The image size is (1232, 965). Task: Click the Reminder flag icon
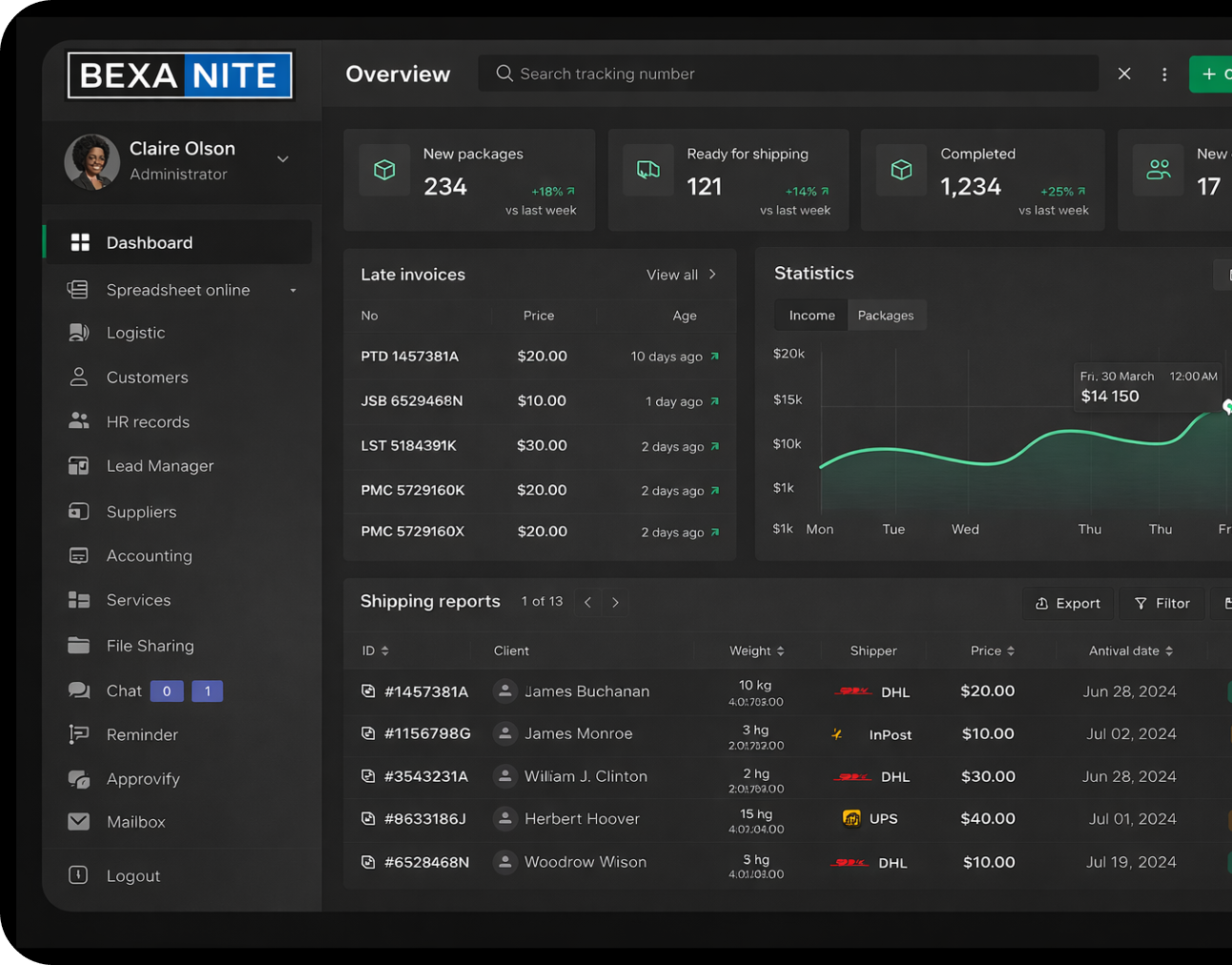[x=79, y=734]
